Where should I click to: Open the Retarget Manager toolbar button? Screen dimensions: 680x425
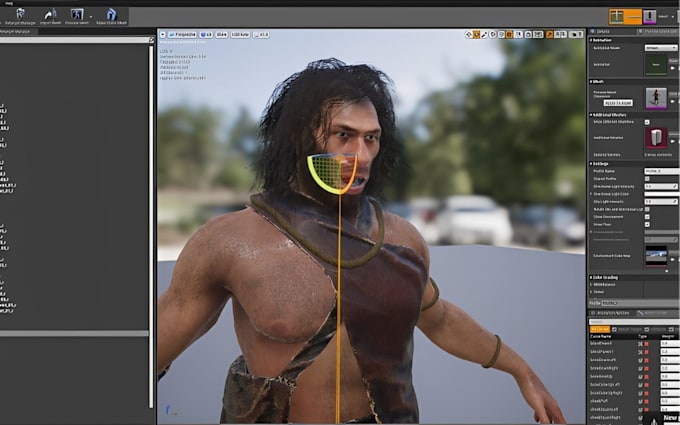click(20, 16)
